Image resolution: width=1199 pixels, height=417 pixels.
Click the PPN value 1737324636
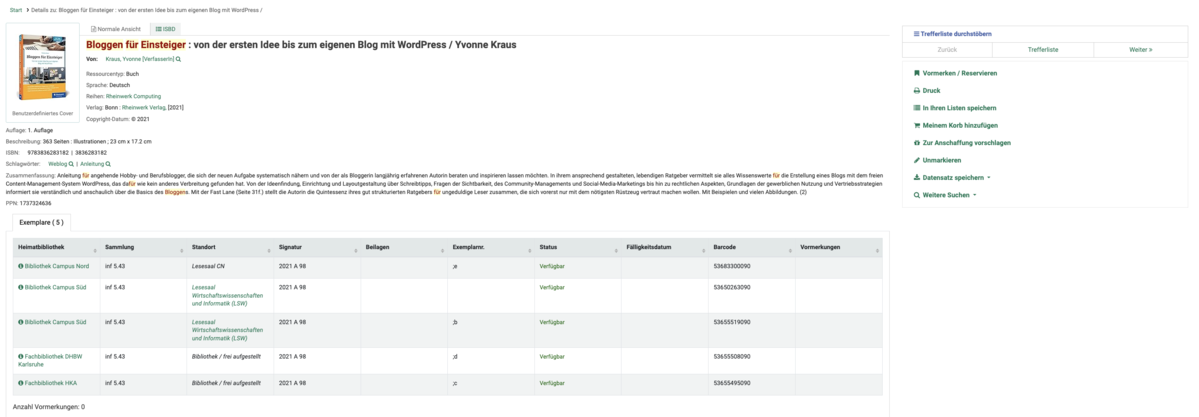(x=35, y=204)
